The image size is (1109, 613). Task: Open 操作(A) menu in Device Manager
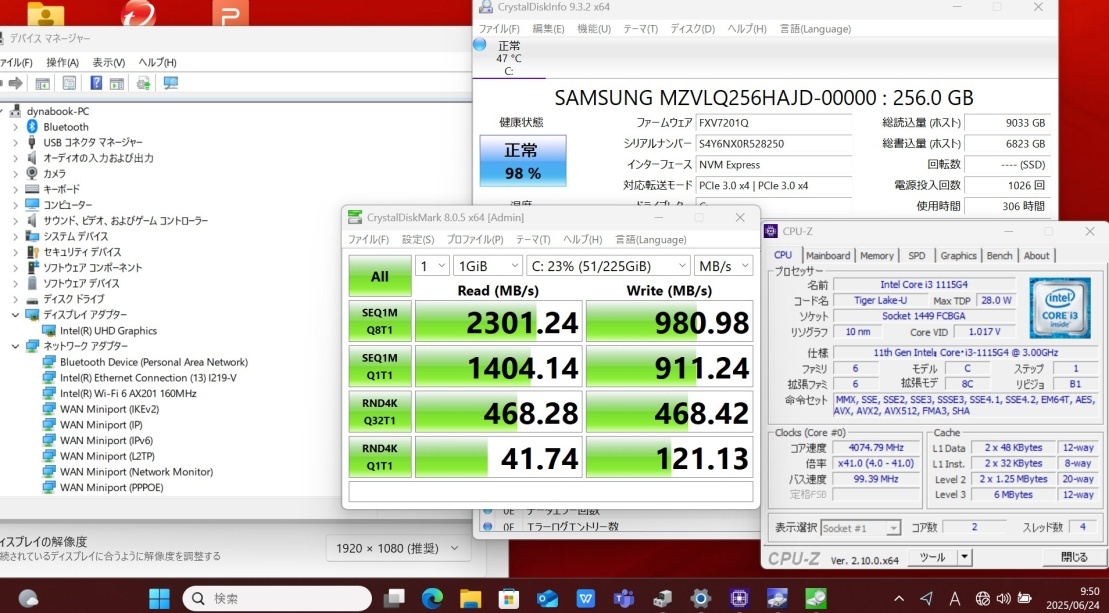(x=62, y=62)
